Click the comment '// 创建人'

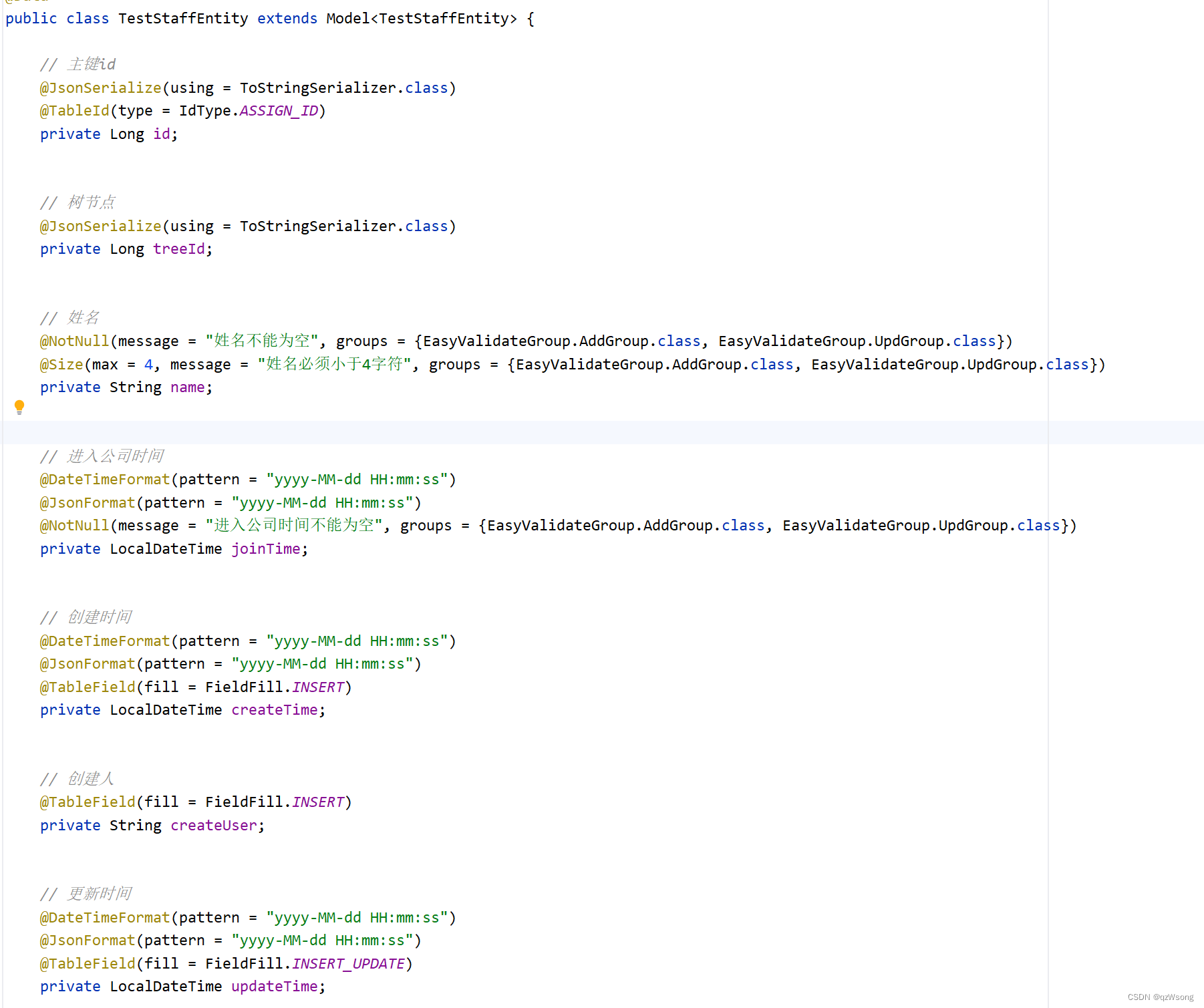tap(78, 780)
